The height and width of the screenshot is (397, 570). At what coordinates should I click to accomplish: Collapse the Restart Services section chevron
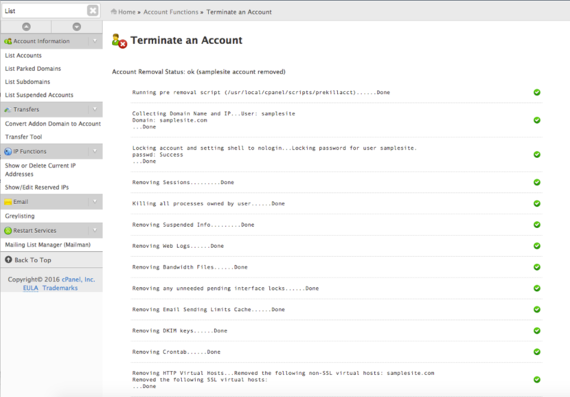[x=95, y=230]
